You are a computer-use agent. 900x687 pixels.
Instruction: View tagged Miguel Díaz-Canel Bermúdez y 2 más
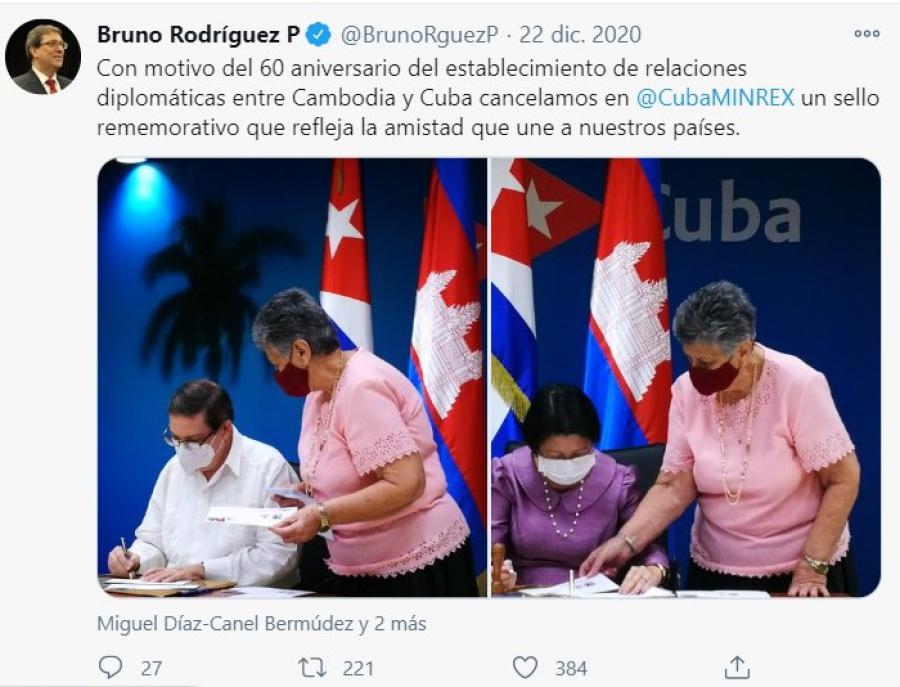(262, 623)
